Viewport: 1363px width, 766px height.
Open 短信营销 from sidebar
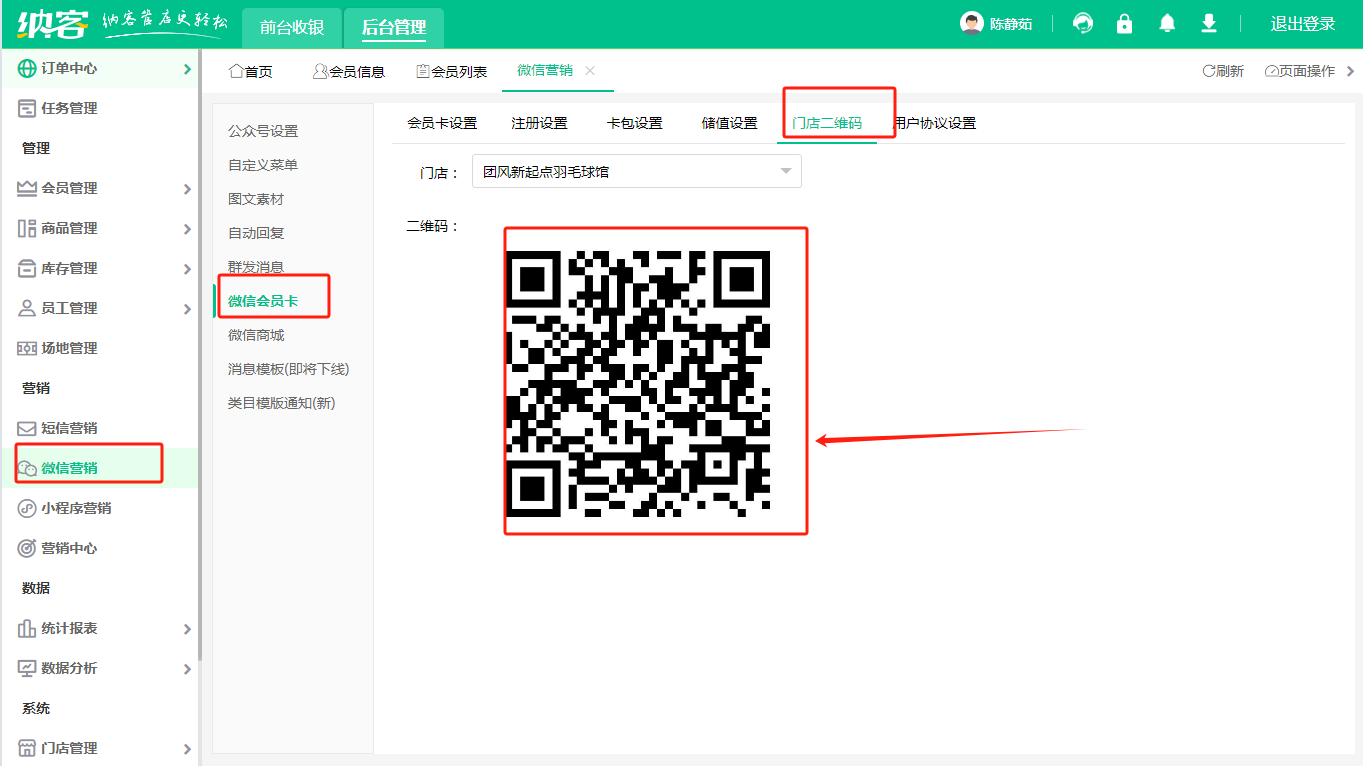click(69, 428)
